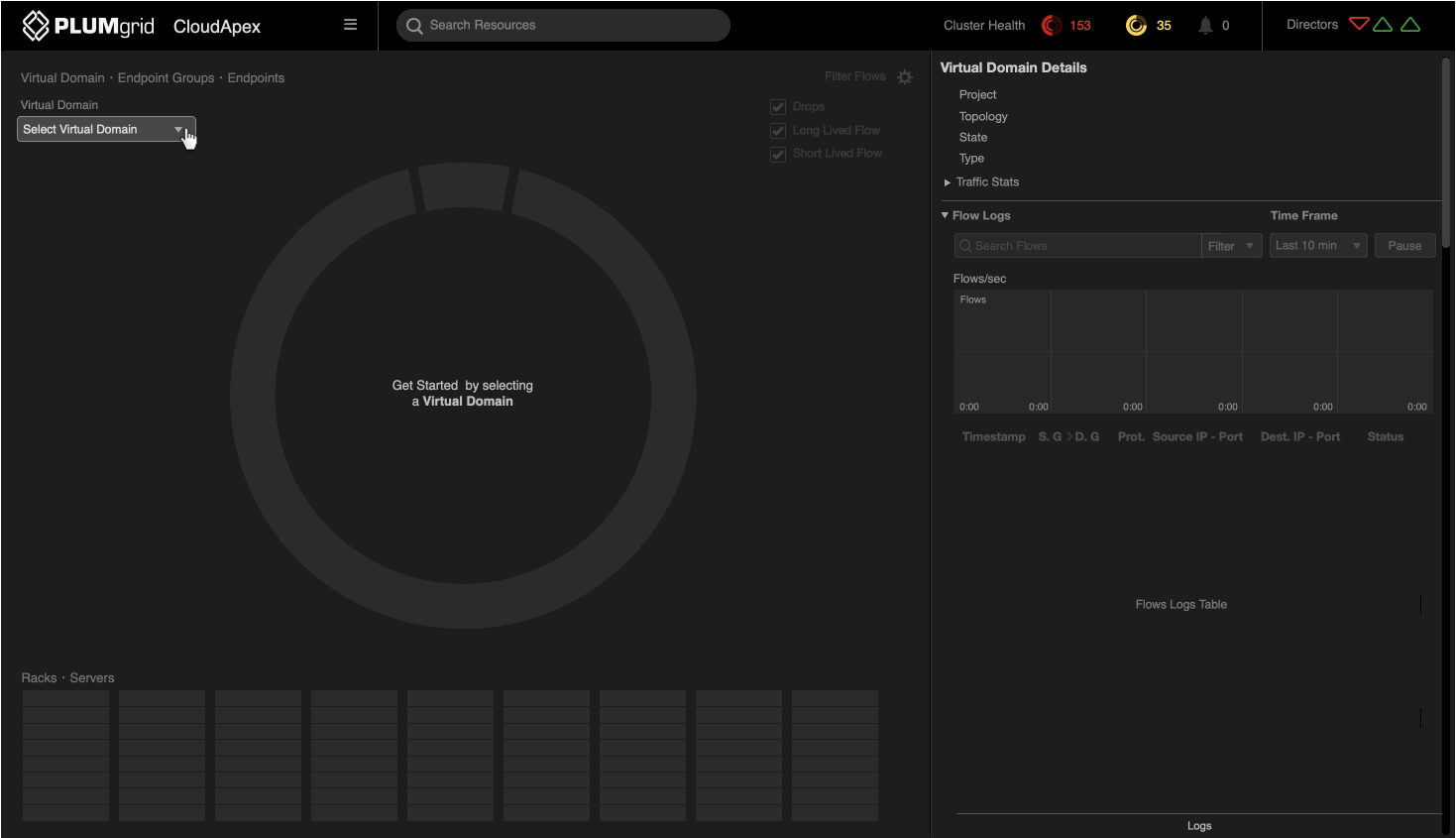Click the right panel vertical scrollbar

[1446, 149]
